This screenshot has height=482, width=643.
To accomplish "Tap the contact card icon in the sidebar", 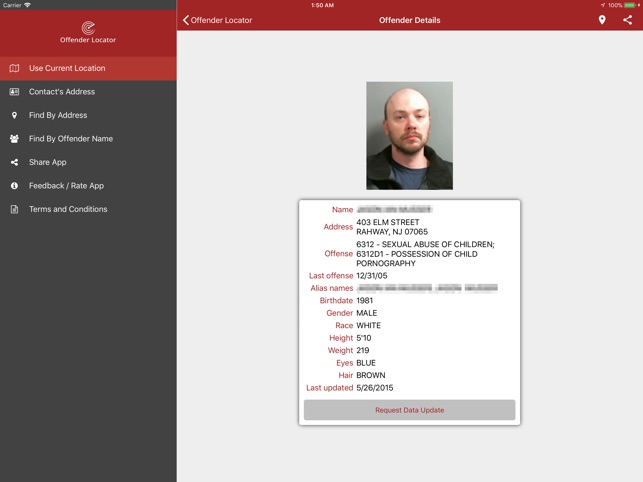I will (14, 92).
